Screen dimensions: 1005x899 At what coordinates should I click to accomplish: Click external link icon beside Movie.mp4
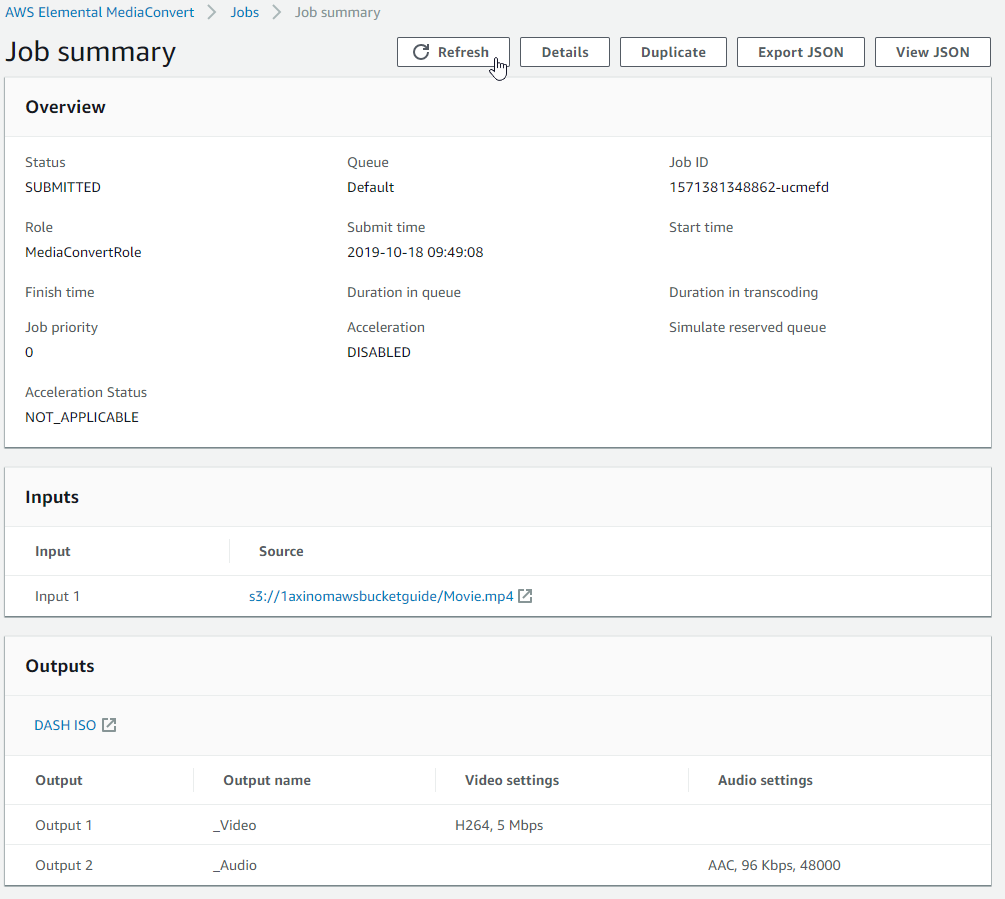pos(525,596)
